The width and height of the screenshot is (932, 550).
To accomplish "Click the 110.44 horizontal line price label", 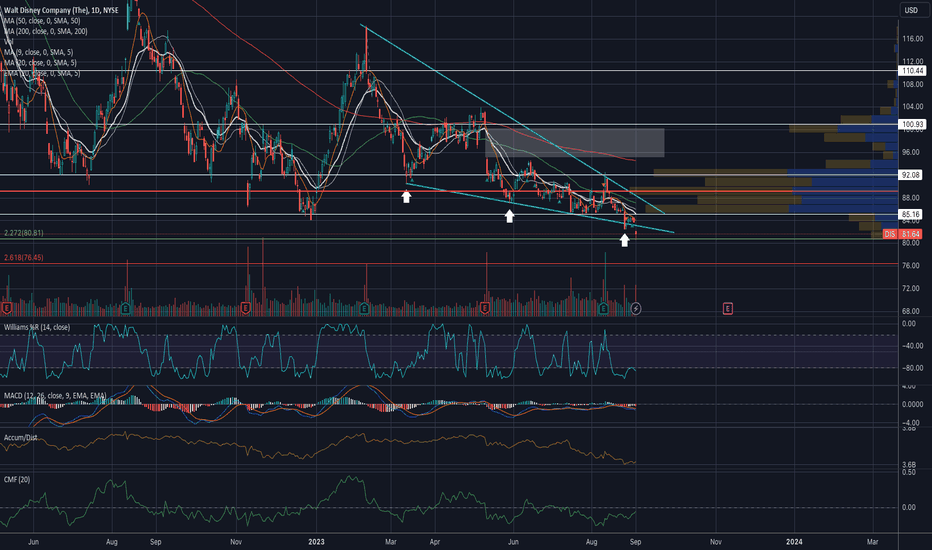I will [x=912, y=71].
